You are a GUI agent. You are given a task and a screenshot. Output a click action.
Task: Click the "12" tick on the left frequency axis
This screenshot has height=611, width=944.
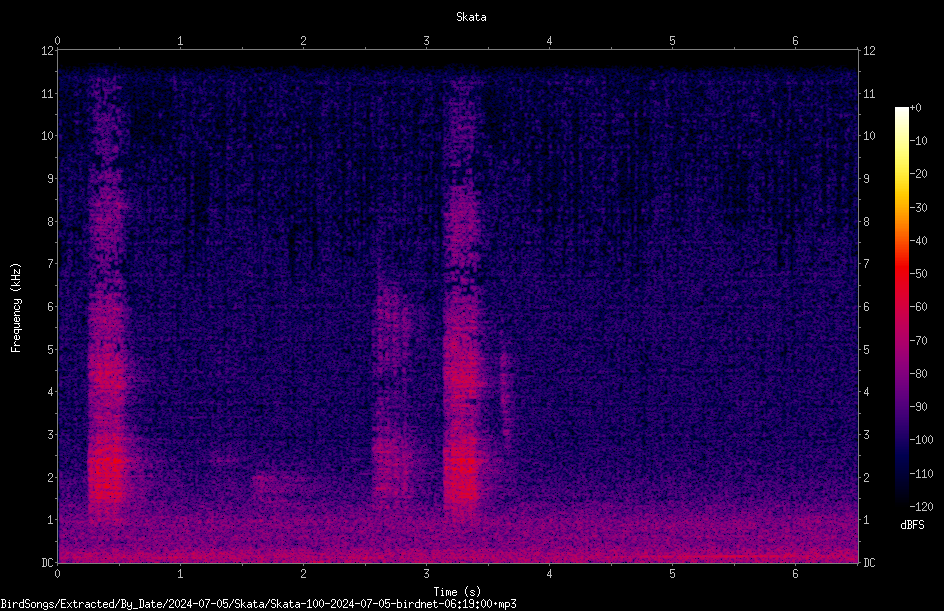point(48,51)
